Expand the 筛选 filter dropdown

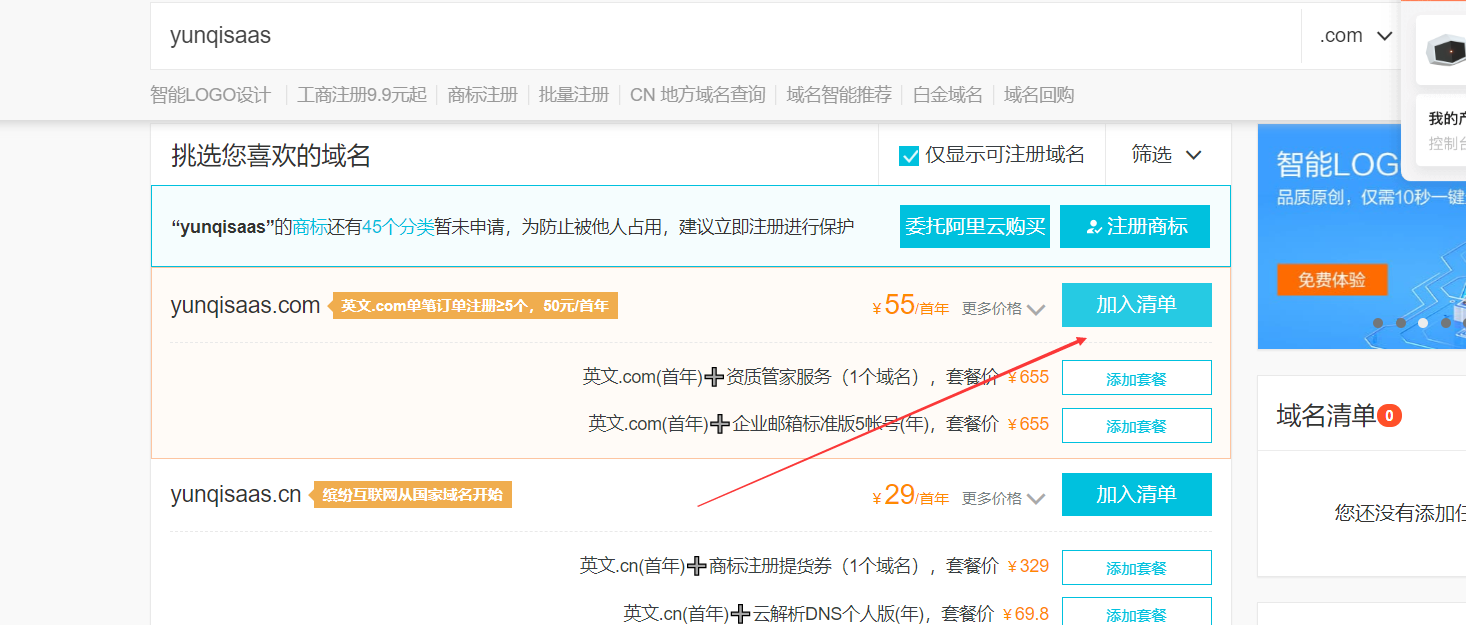click(1166, 155)
